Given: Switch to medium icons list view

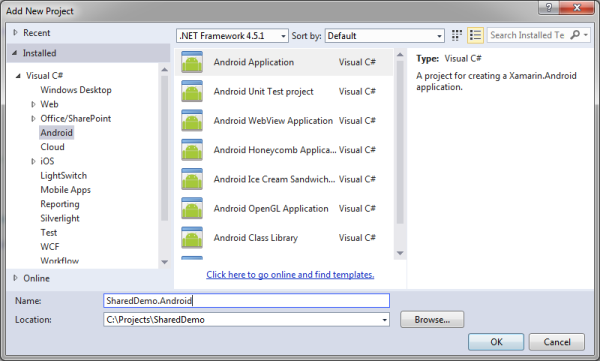Looking at the screenshot, I should tap(475, 35).
